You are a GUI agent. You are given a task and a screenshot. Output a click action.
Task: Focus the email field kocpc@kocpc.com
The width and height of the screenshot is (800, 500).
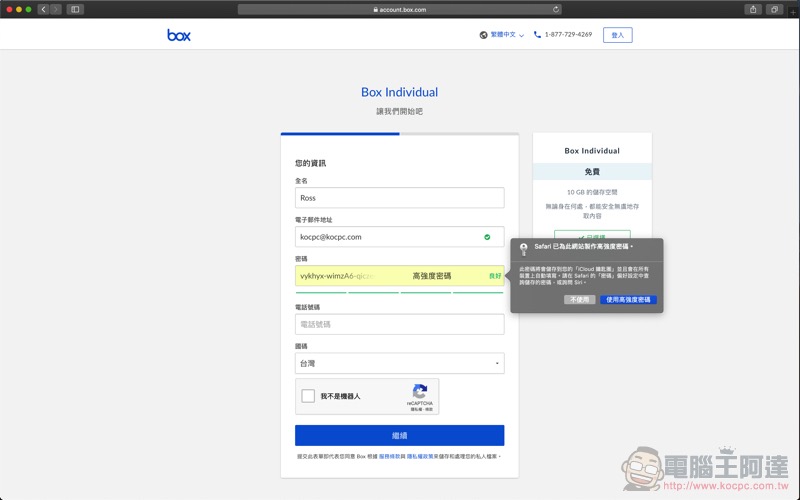pos(399,237)
